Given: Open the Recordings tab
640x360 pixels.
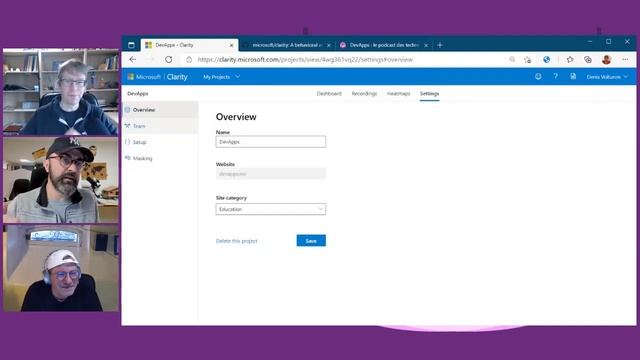Looking at the screenshot, I should point(364,93).
